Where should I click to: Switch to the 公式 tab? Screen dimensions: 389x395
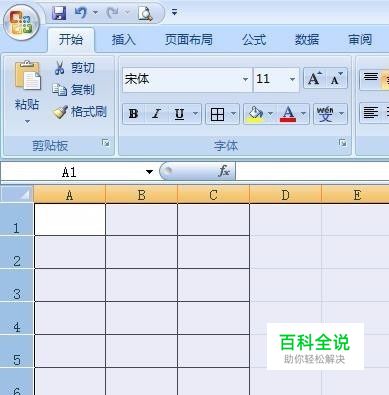coord(254,40)
